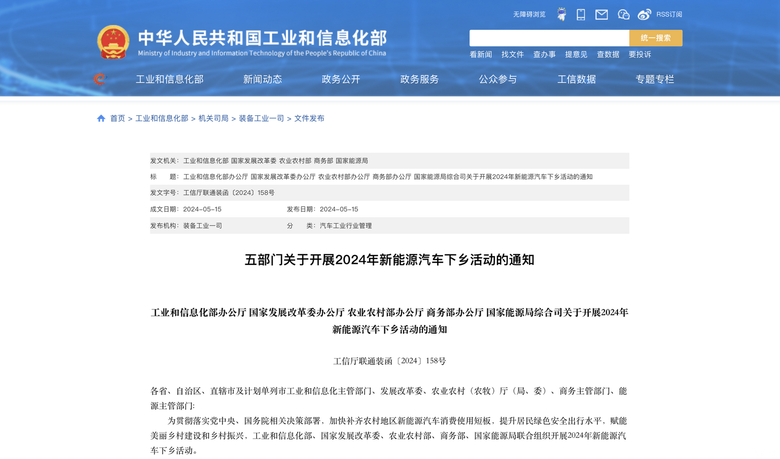Click headline 五部门关于开展2024年新能源汽车下乡活动的通知
The image size is (780, 459).
pyautogui.click(x=390, y=260)
